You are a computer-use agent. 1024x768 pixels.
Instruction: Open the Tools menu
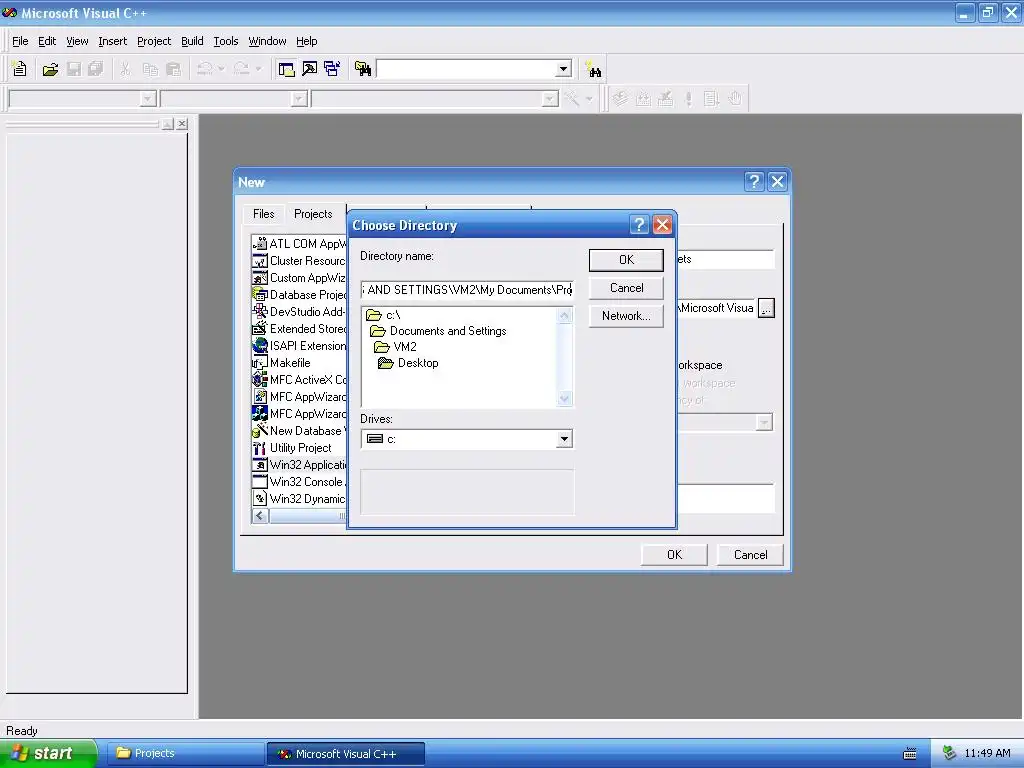pos(226,41)
